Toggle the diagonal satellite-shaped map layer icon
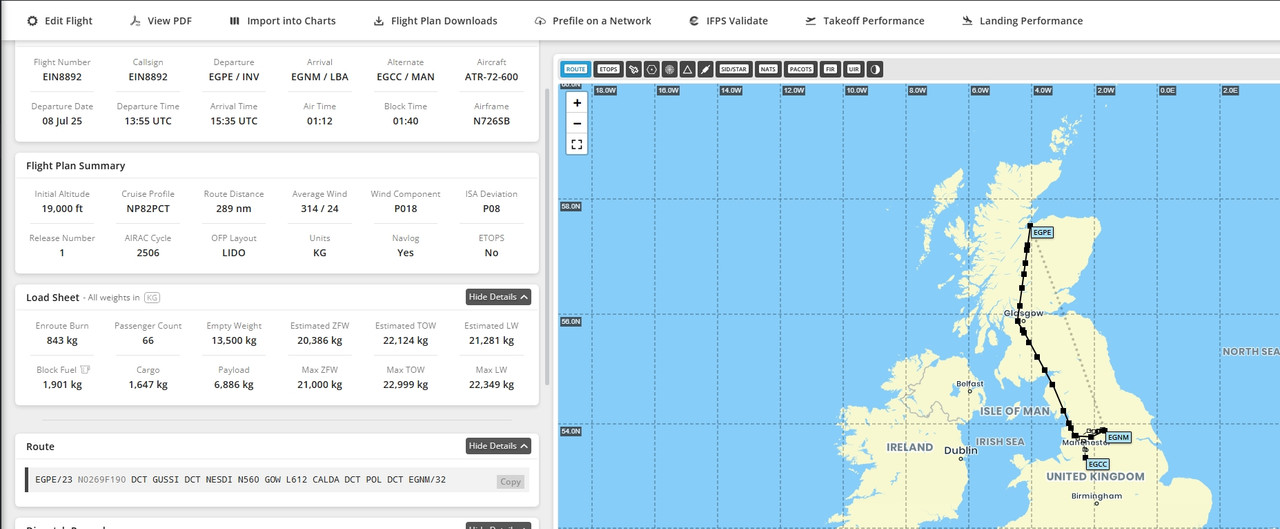 coord(705,69)
